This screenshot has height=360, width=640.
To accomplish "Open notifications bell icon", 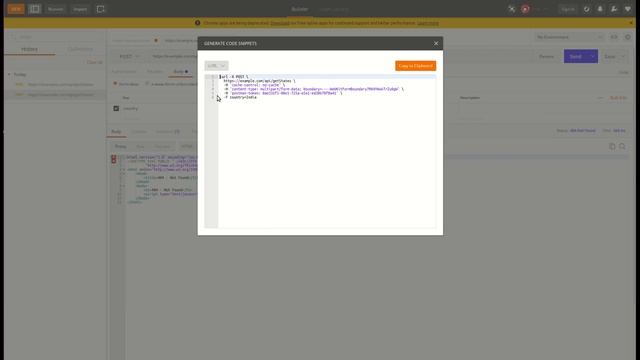I will 600,9.
